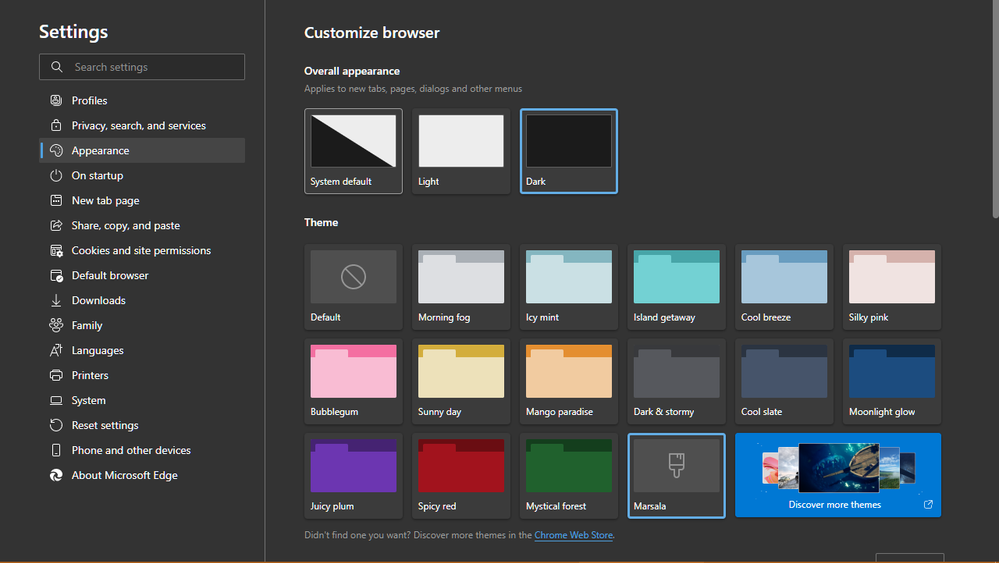Open the Chrome Web Store link

click(x=573, y=535)
